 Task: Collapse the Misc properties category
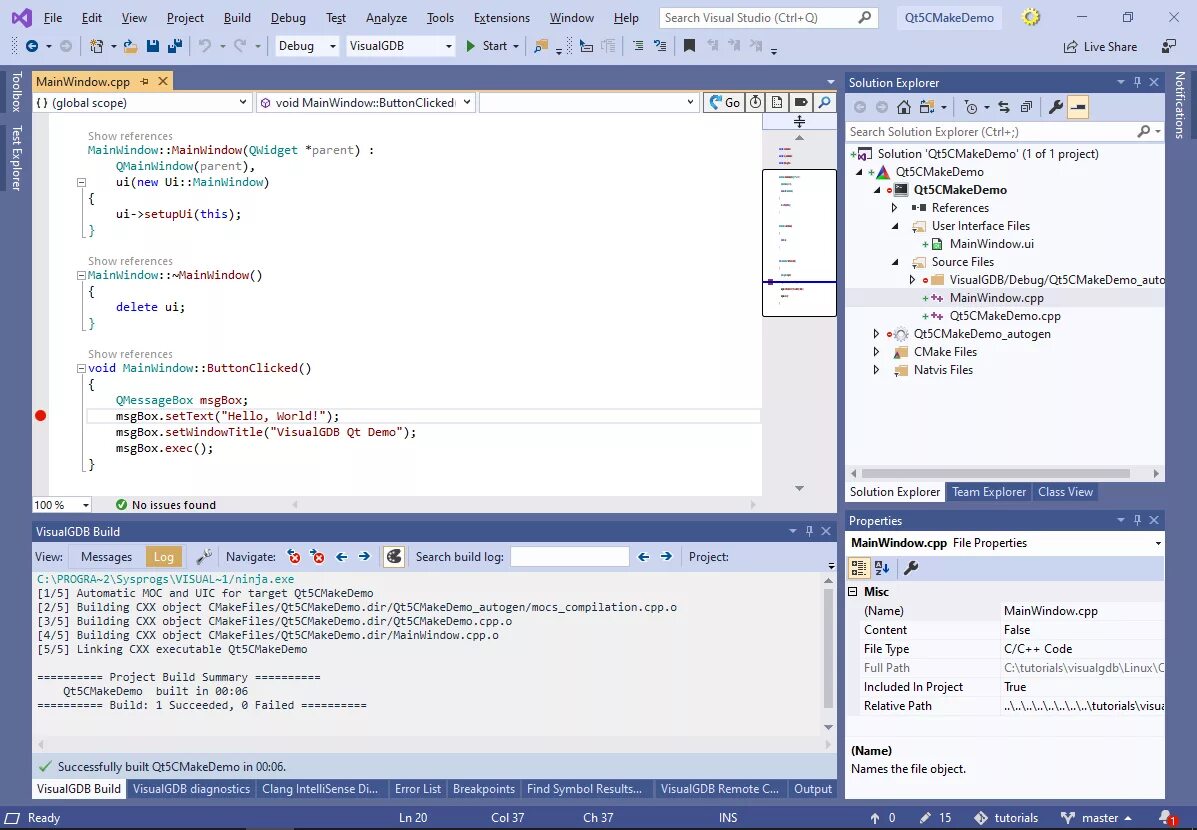tap(853, 592)
